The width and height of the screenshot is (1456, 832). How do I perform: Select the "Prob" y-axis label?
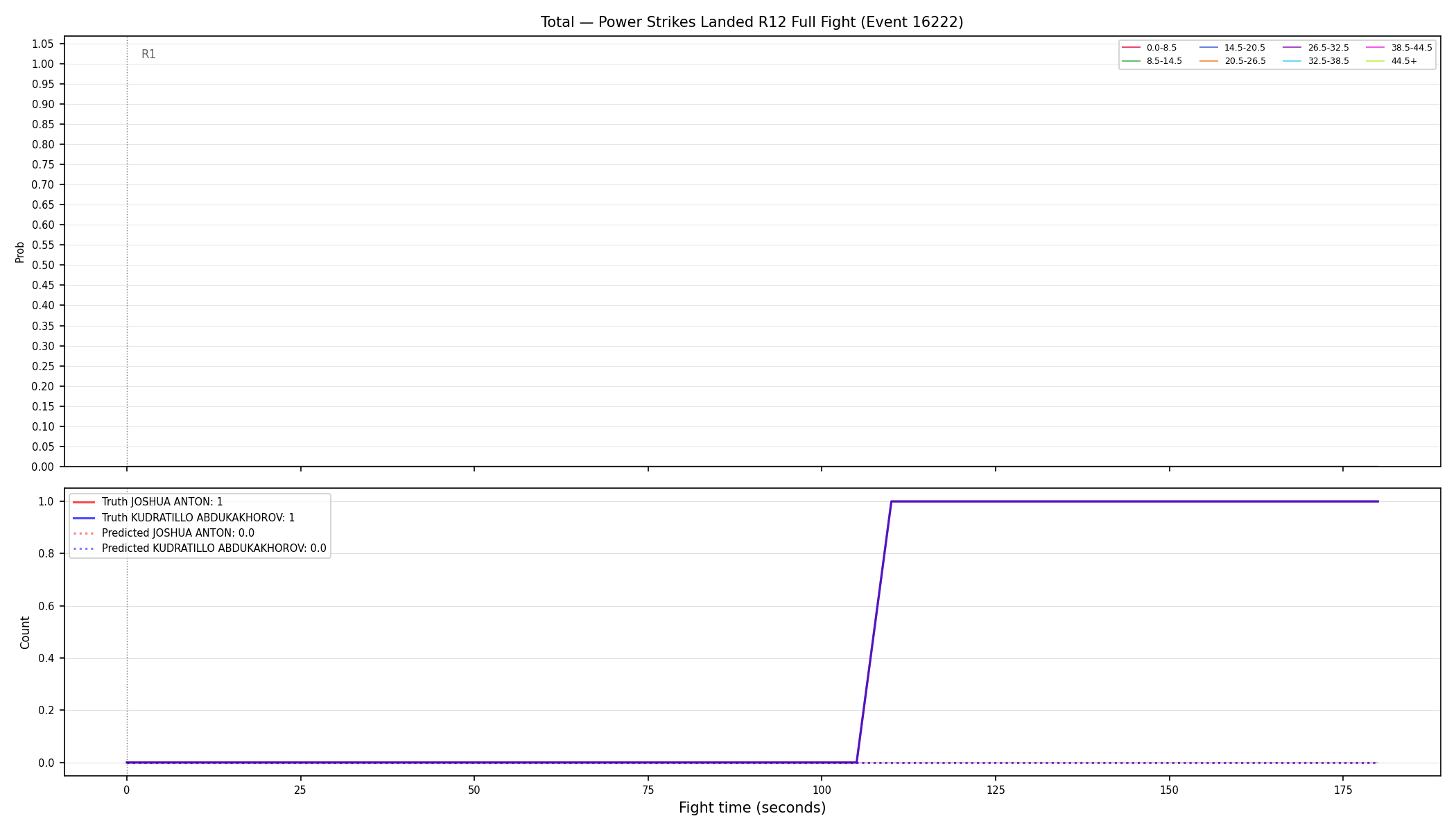[x=20, y=252]
